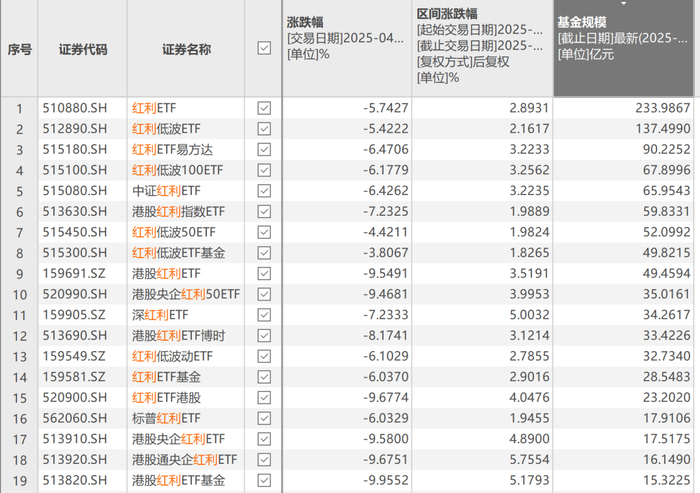Click fund size value 233.9867
700x493 pixels.
tap(663, 108)
